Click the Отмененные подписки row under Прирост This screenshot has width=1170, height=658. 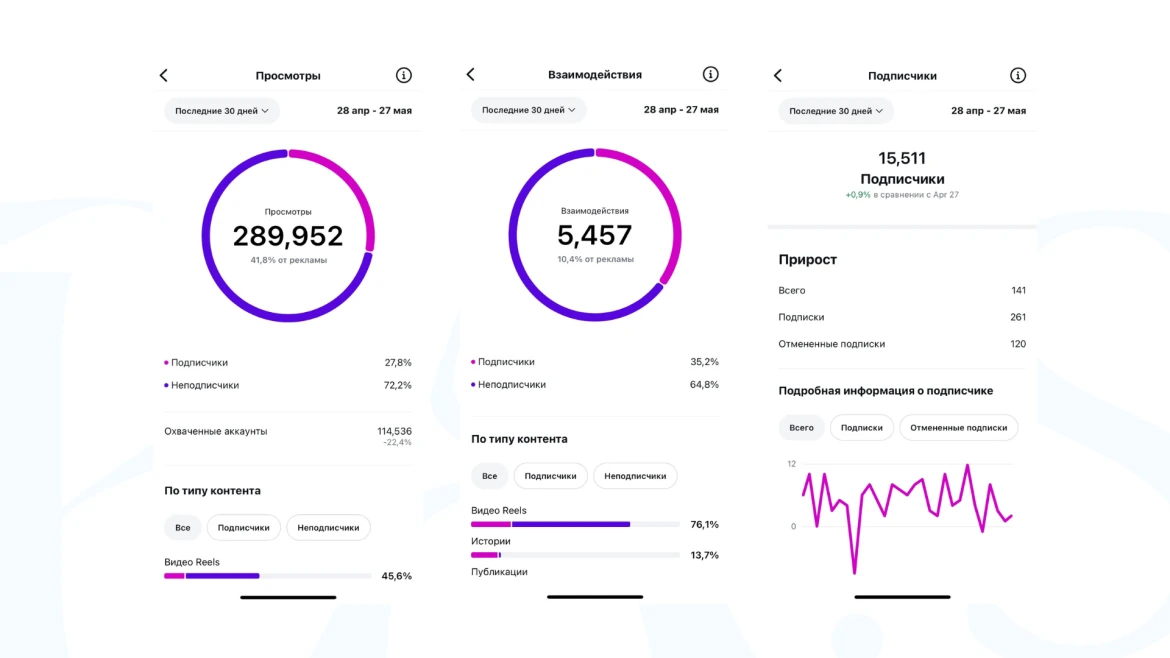(x=902, y=344)
